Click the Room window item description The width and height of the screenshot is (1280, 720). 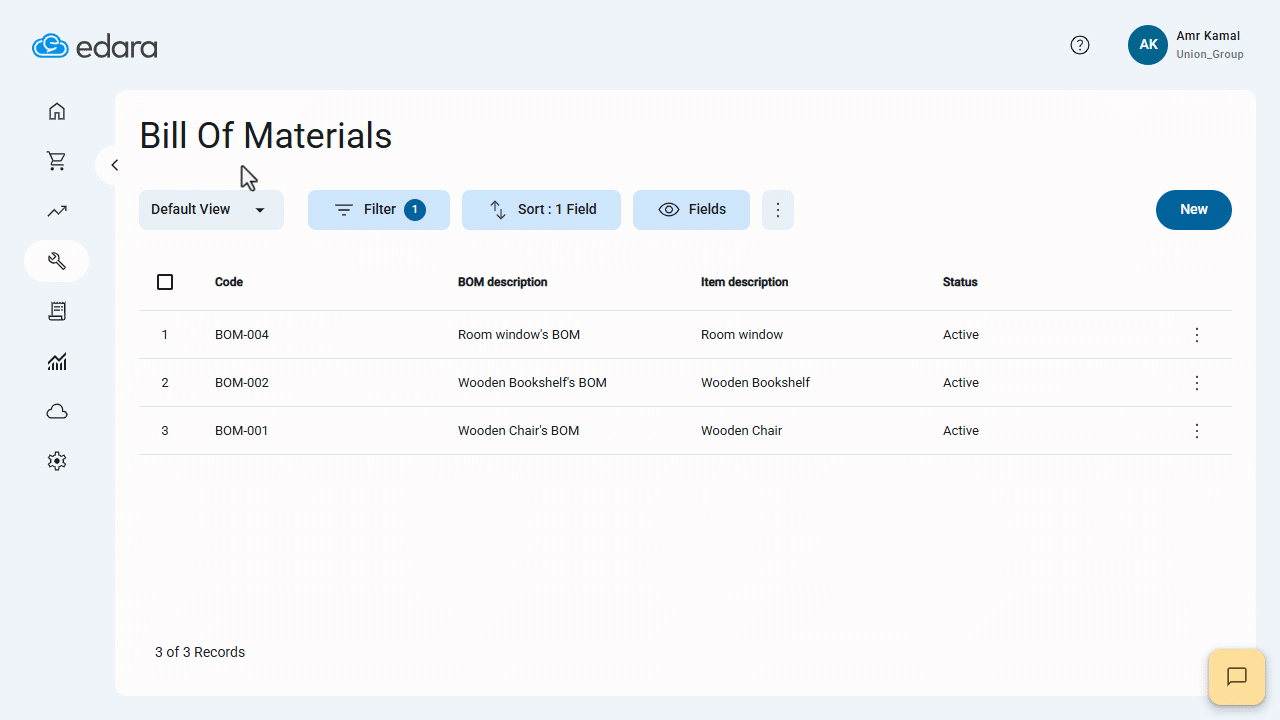pos(742,335)
